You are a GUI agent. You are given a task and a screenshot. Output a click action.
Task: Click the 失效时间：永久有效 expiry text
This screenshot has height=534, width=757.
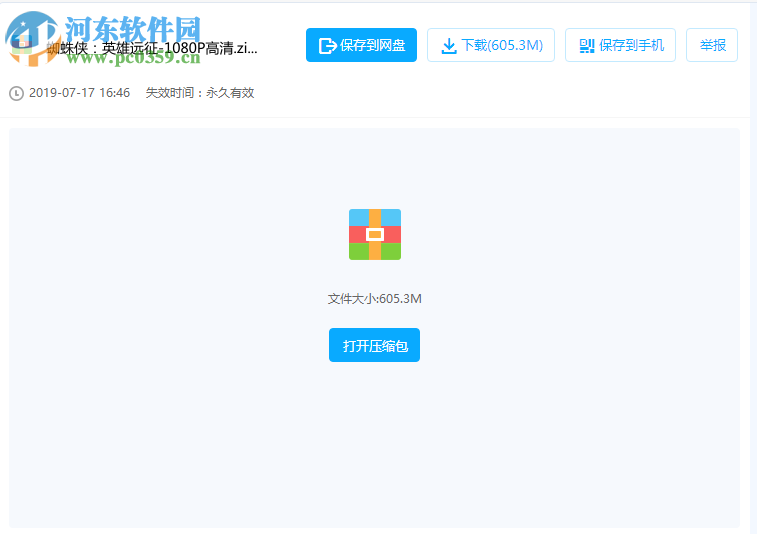coord(200,93)
